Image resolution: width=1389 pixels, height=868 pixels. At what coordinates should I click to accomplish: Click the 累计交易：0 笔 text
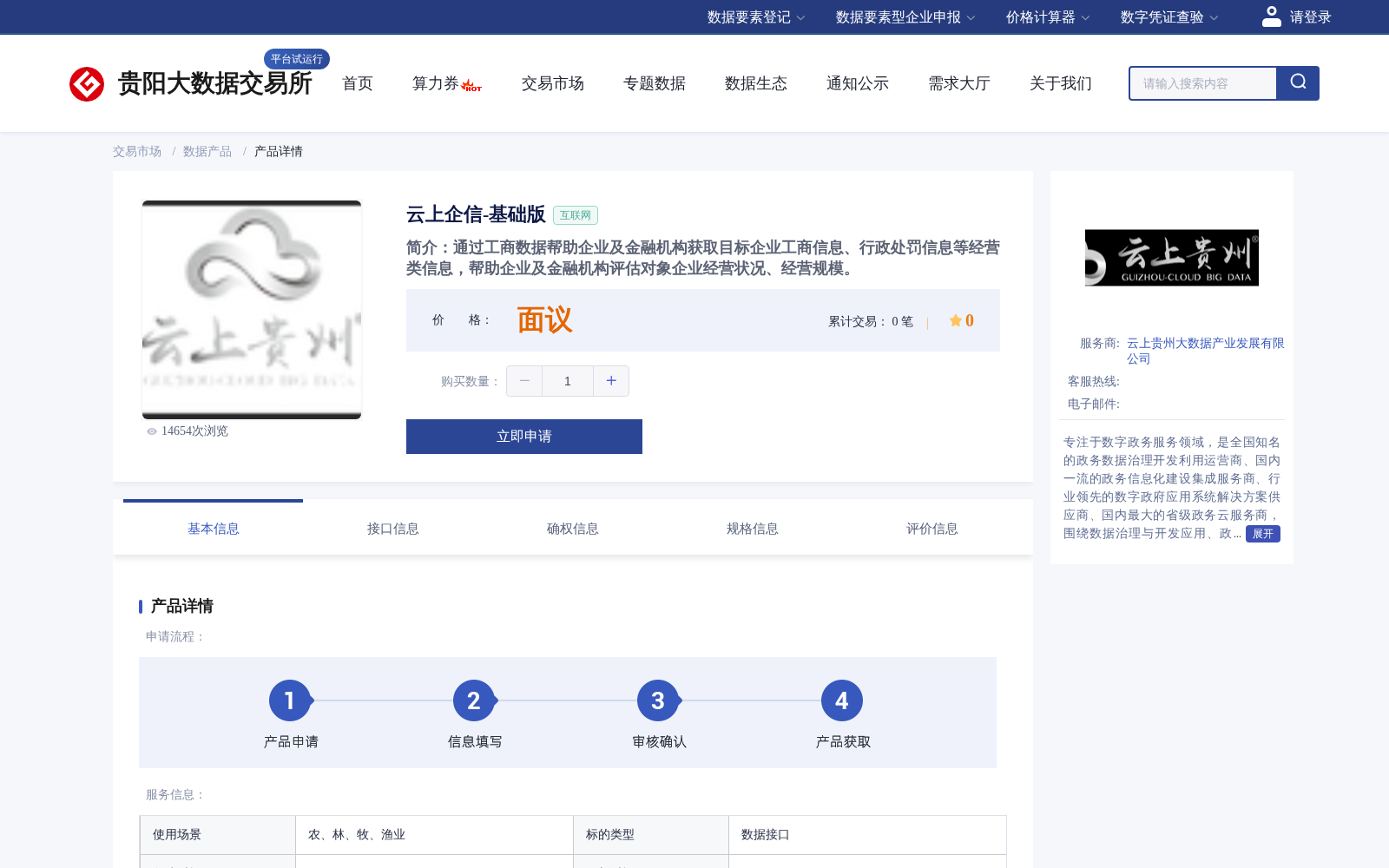point(871,321)
